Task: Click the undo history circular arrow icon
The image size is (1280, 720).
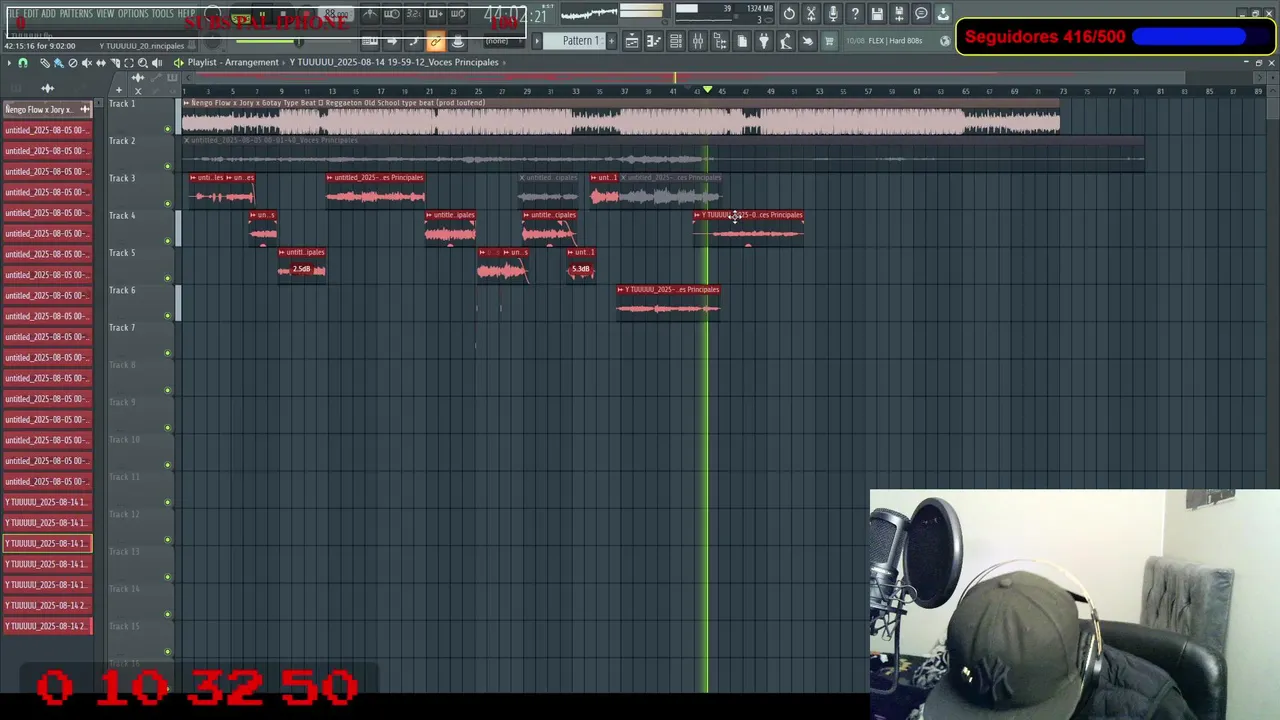Action: pyautogui.click(x=789, y=13)
